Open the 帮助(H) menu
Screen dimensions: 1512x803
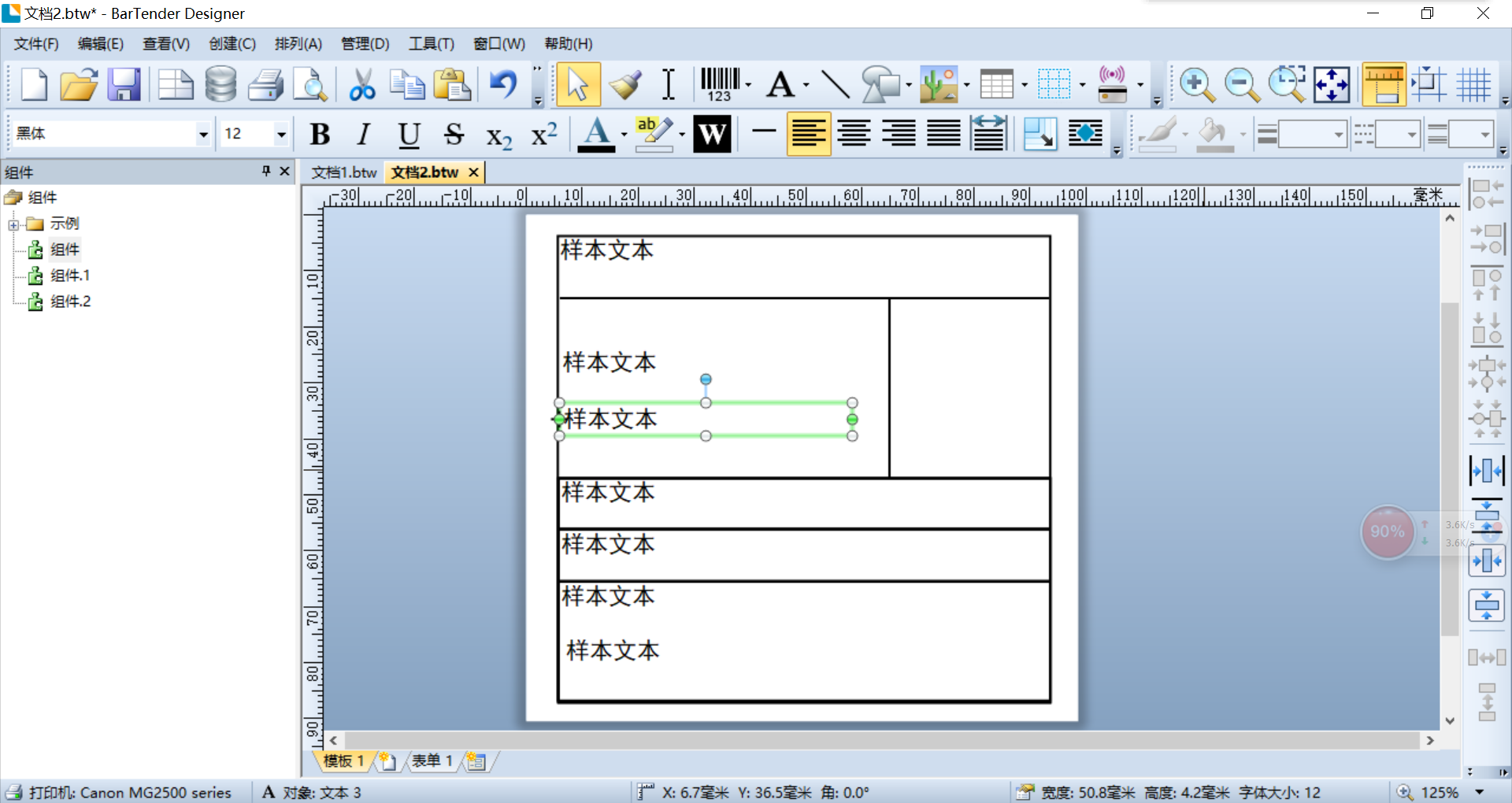[x=568, y=44]
